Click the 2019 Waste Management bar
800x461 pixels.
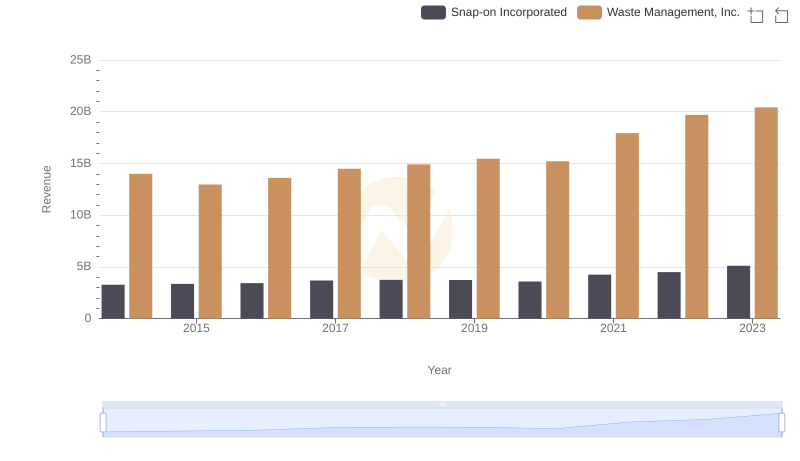coord(488,238)
